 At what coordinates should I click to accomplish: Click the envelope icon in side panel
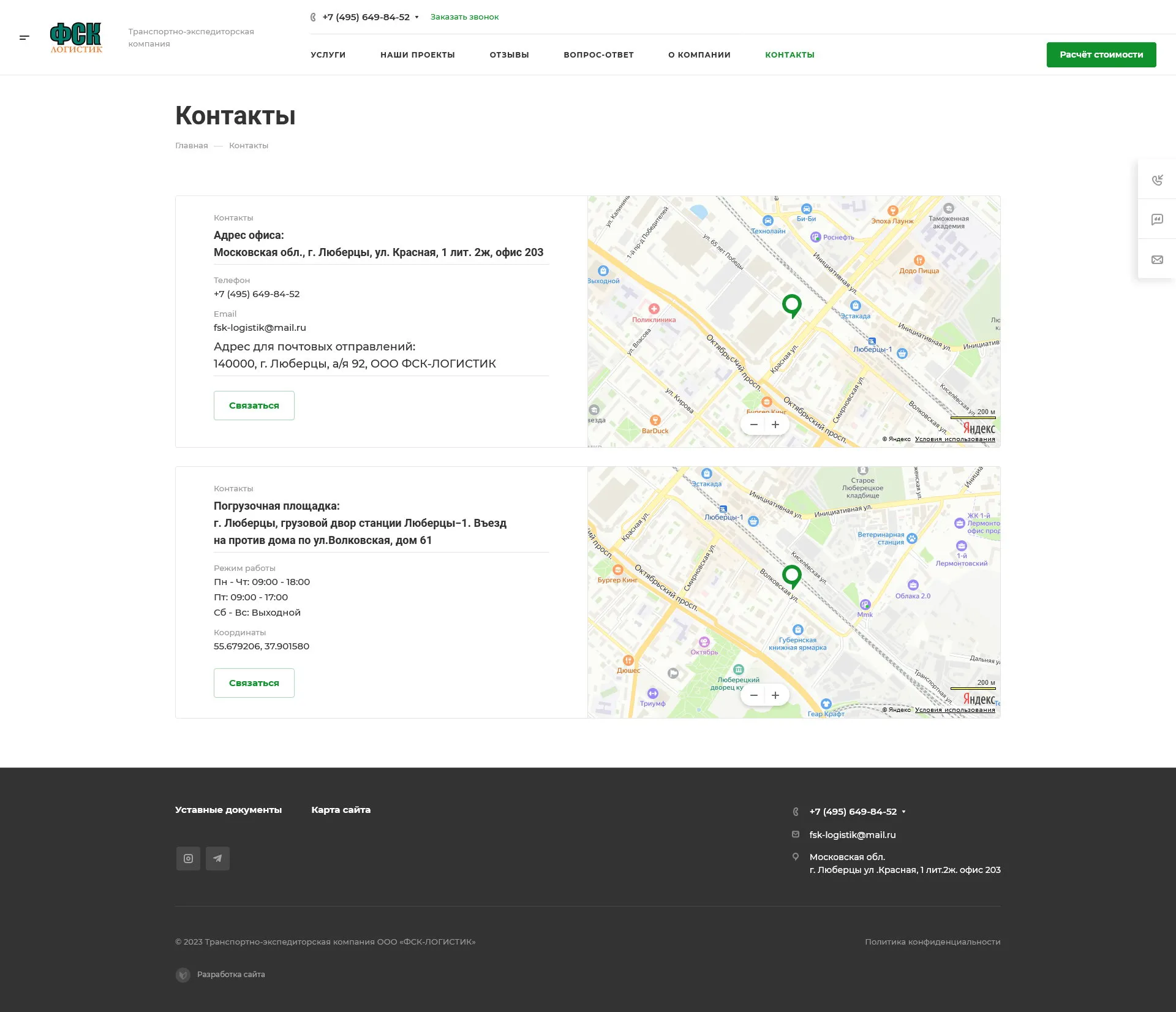point(1157,260)
